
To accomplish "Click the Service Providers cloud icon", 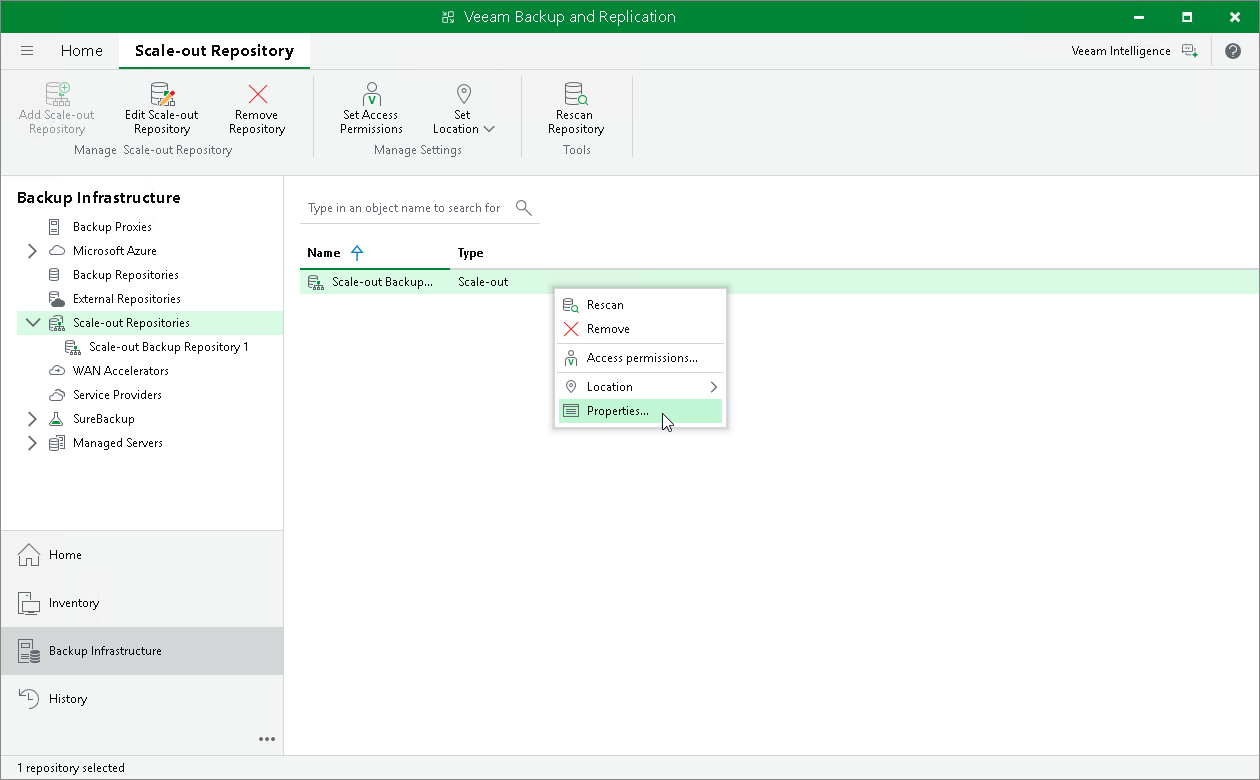I will [x=56, y=395].
